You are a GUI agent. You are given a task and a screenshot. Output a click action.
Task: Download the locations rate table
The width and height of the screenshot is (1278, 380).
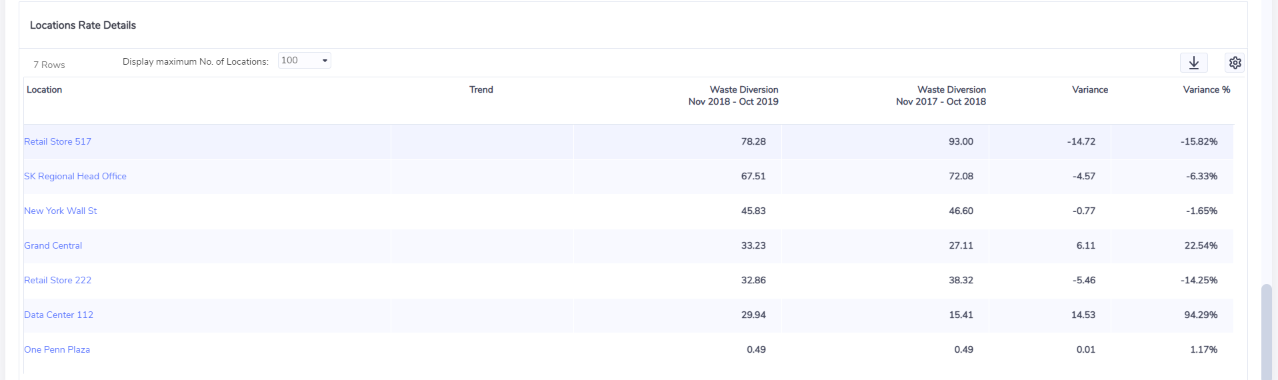point(1193,63)
